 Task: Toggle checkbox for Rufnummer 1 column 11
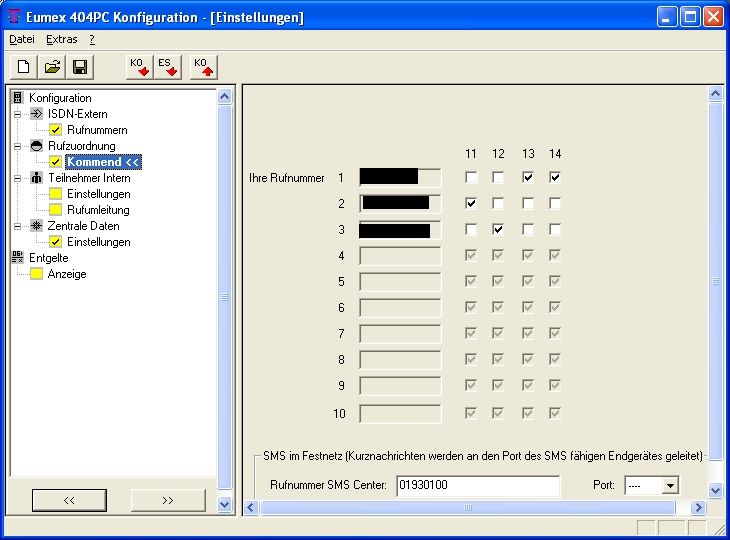click(x=471, y=177)
